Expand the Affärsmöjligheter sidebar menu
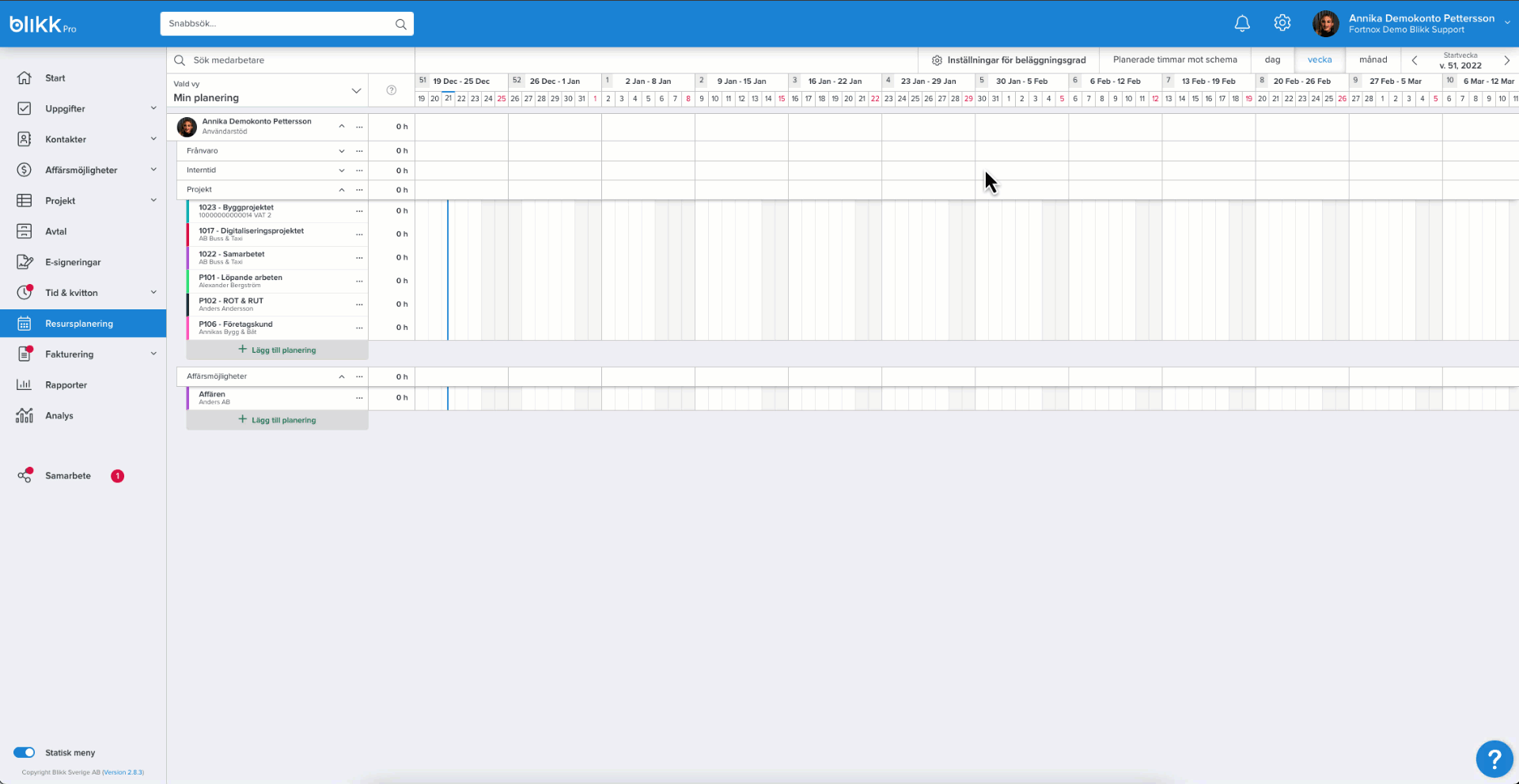 tap(153, 169)
